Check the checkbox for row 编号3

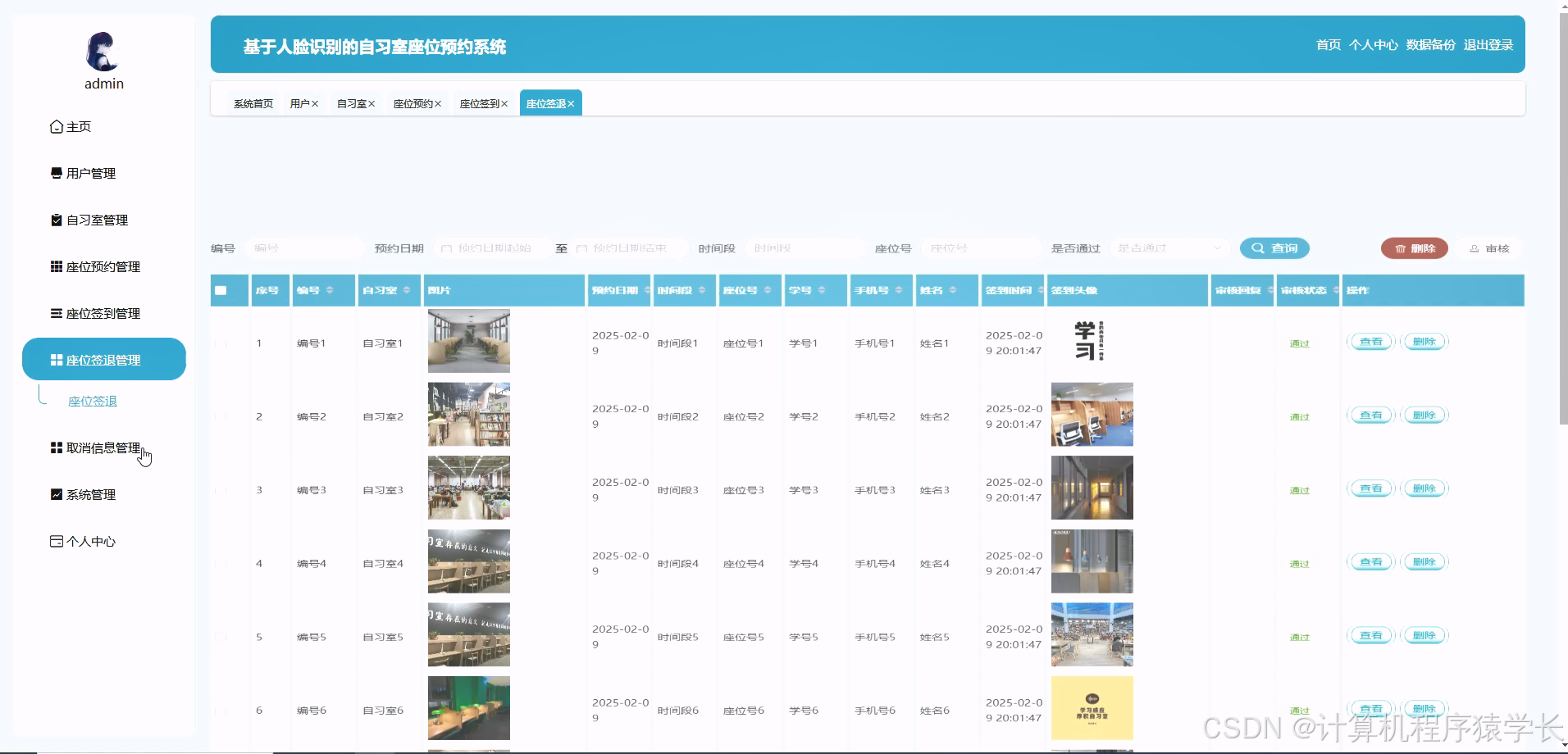tap(221, 490)
